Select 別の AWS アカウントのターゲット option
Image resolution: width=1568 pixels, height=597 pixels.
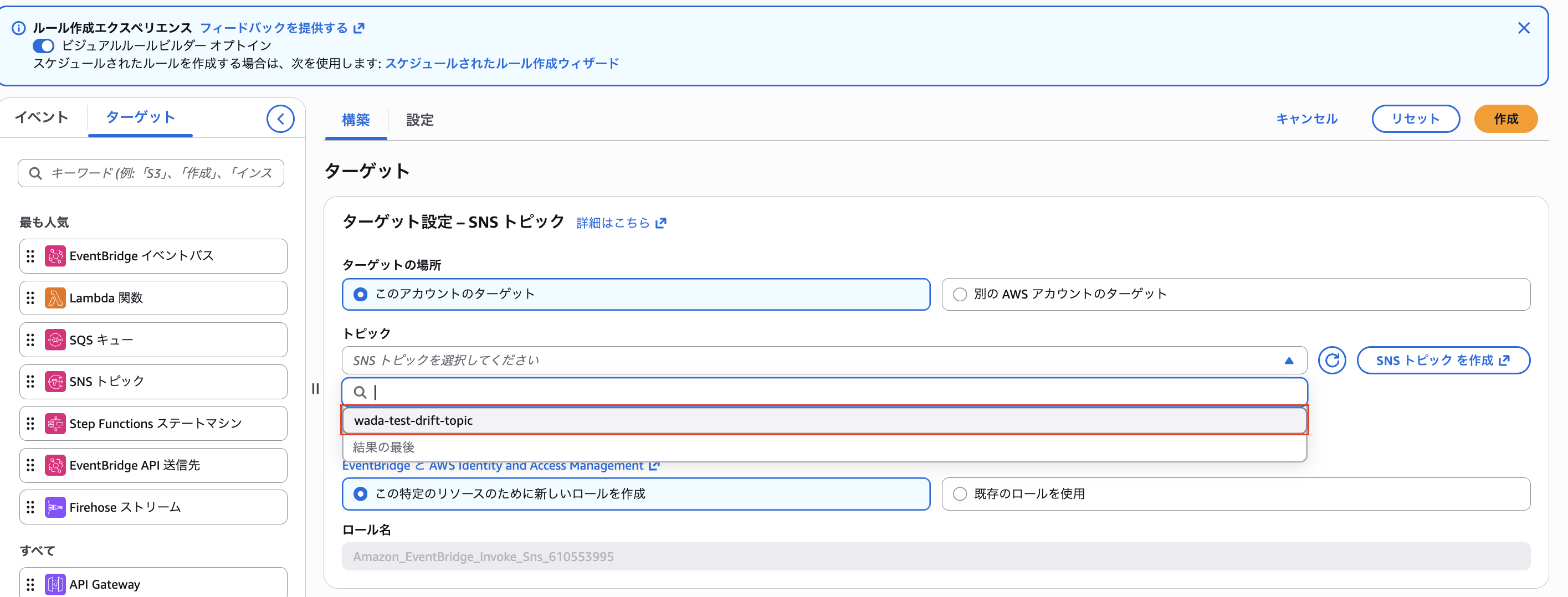(960, 294)
